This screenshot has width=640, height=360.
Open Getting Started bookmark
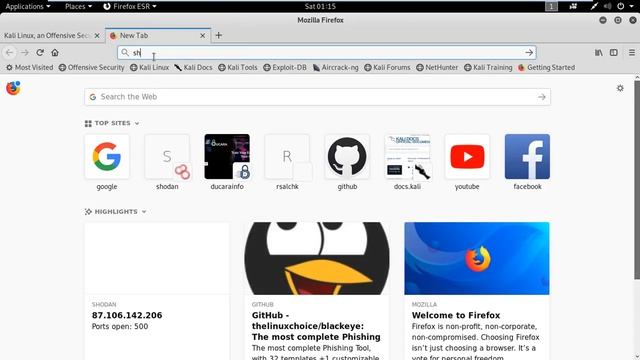point(546,67)
